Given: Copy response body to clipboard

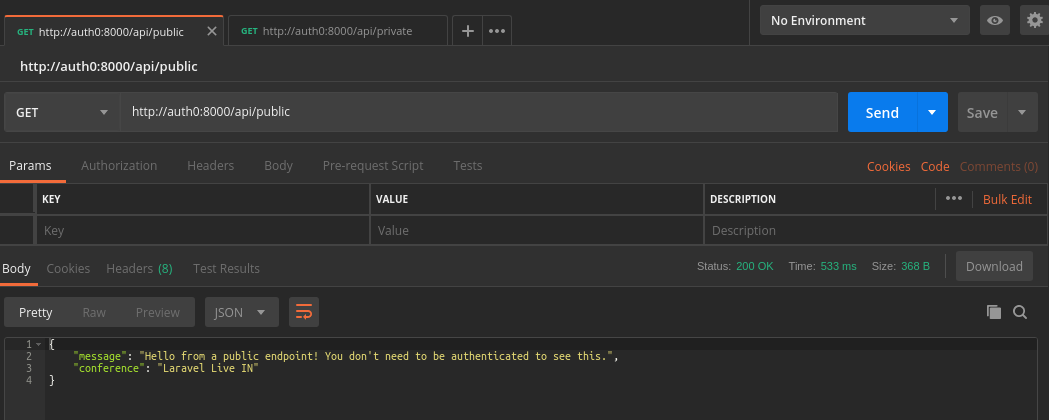Looking at the screenshot, I should click(x=994, y=312).
